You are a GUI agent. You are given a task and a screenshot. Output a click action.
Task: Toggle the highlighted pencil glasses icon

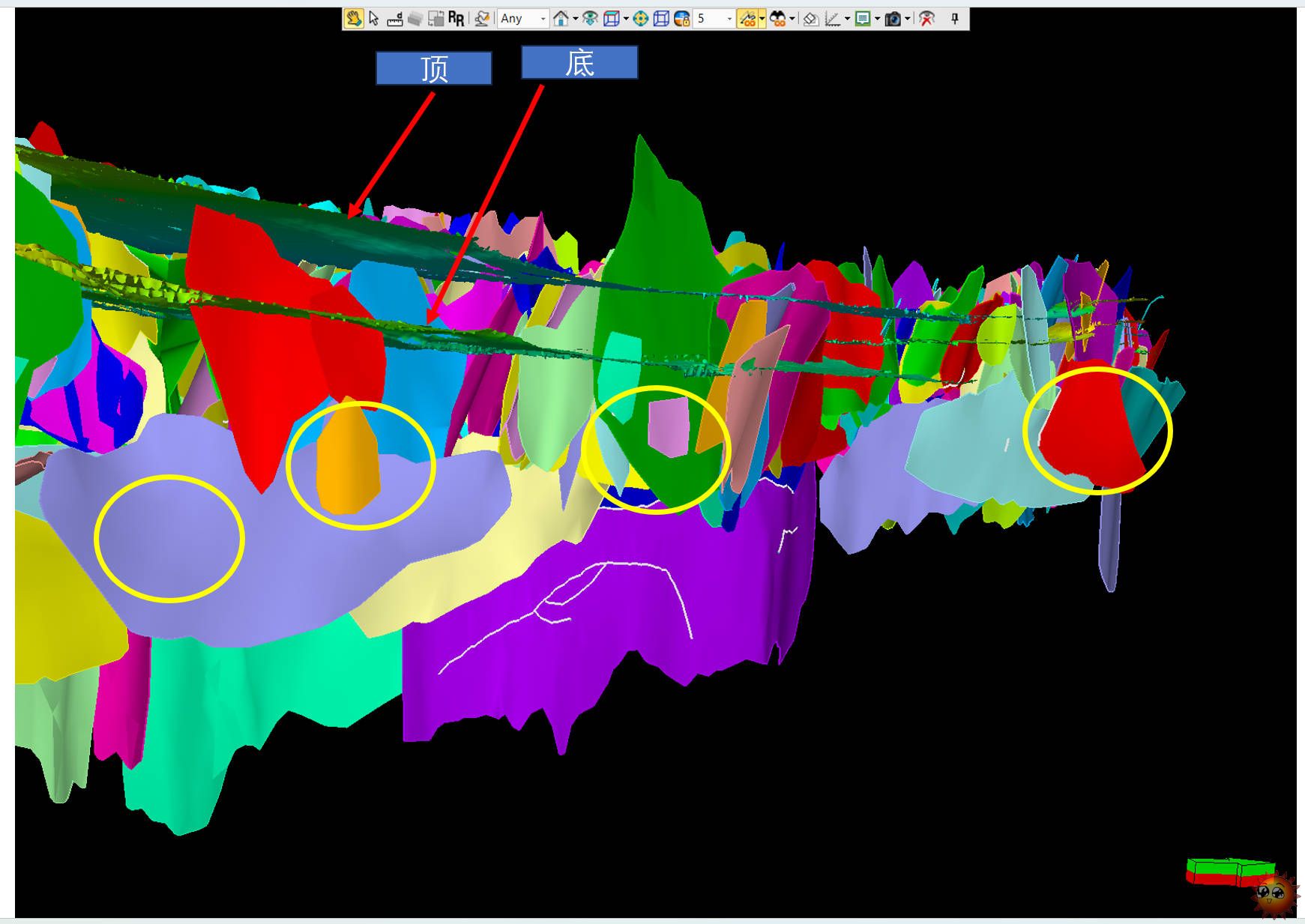point(747,19)
